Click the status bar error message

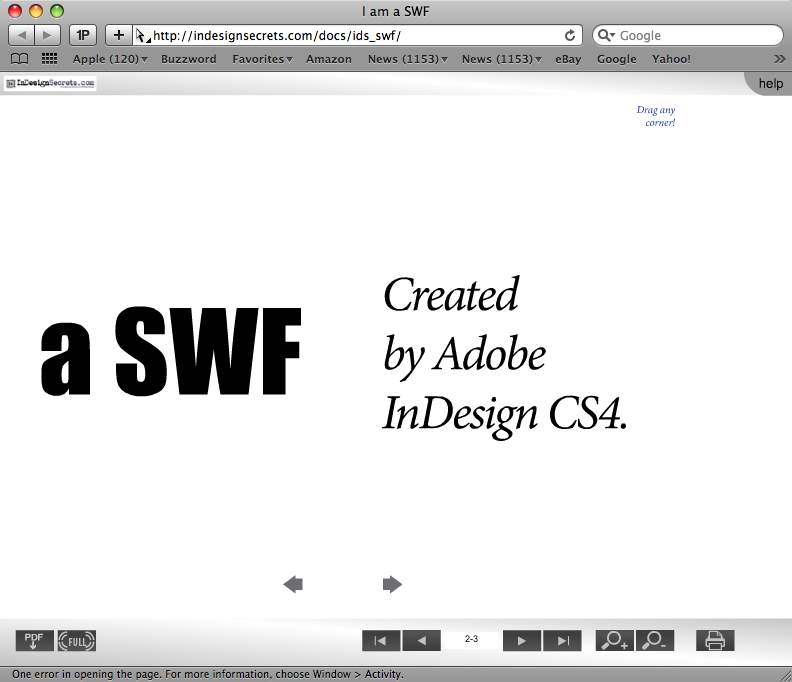coord(208,674)
